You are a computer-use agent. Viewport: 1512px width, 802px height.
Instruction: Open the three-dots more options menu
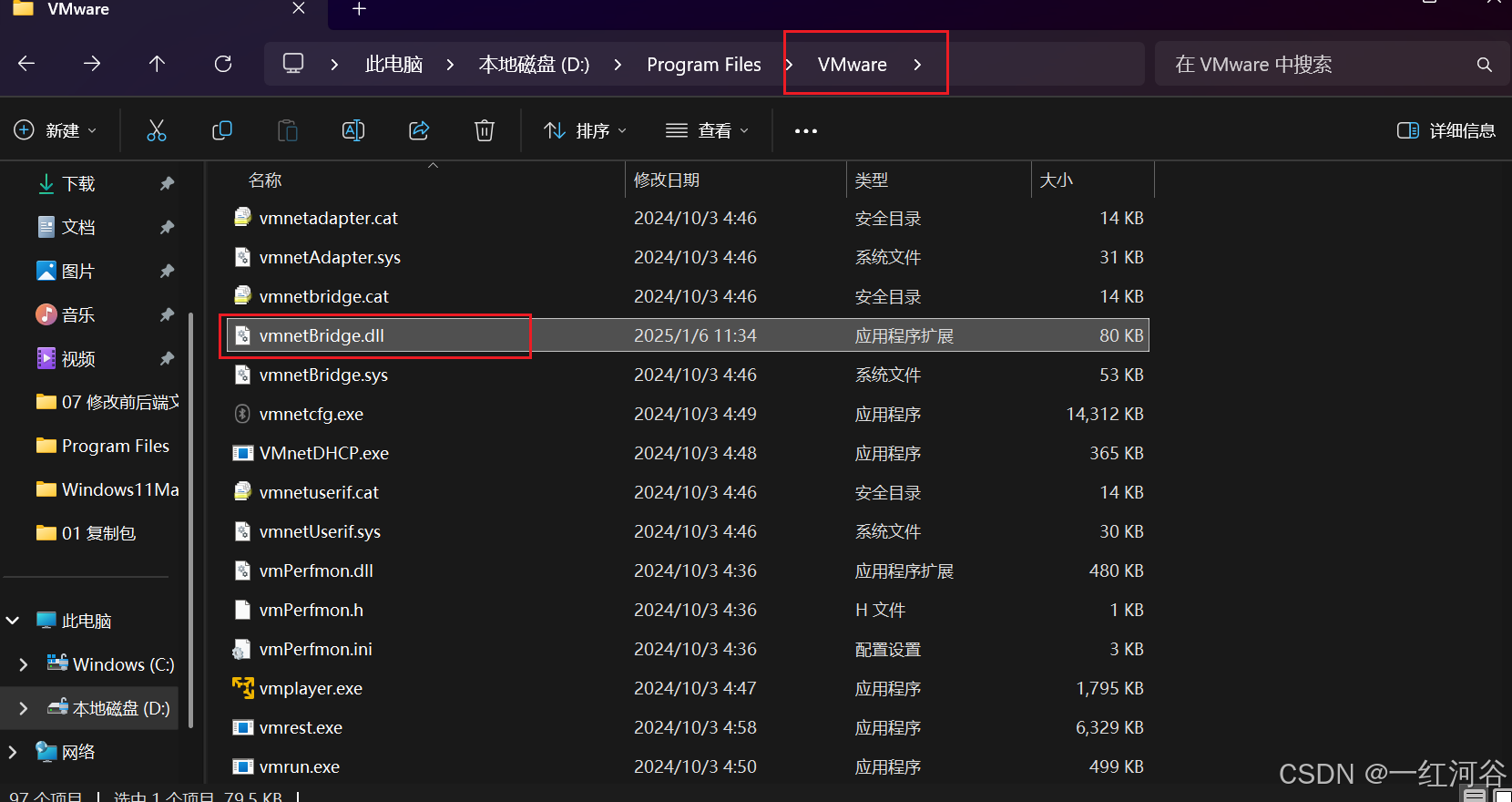tap(806, 131)
